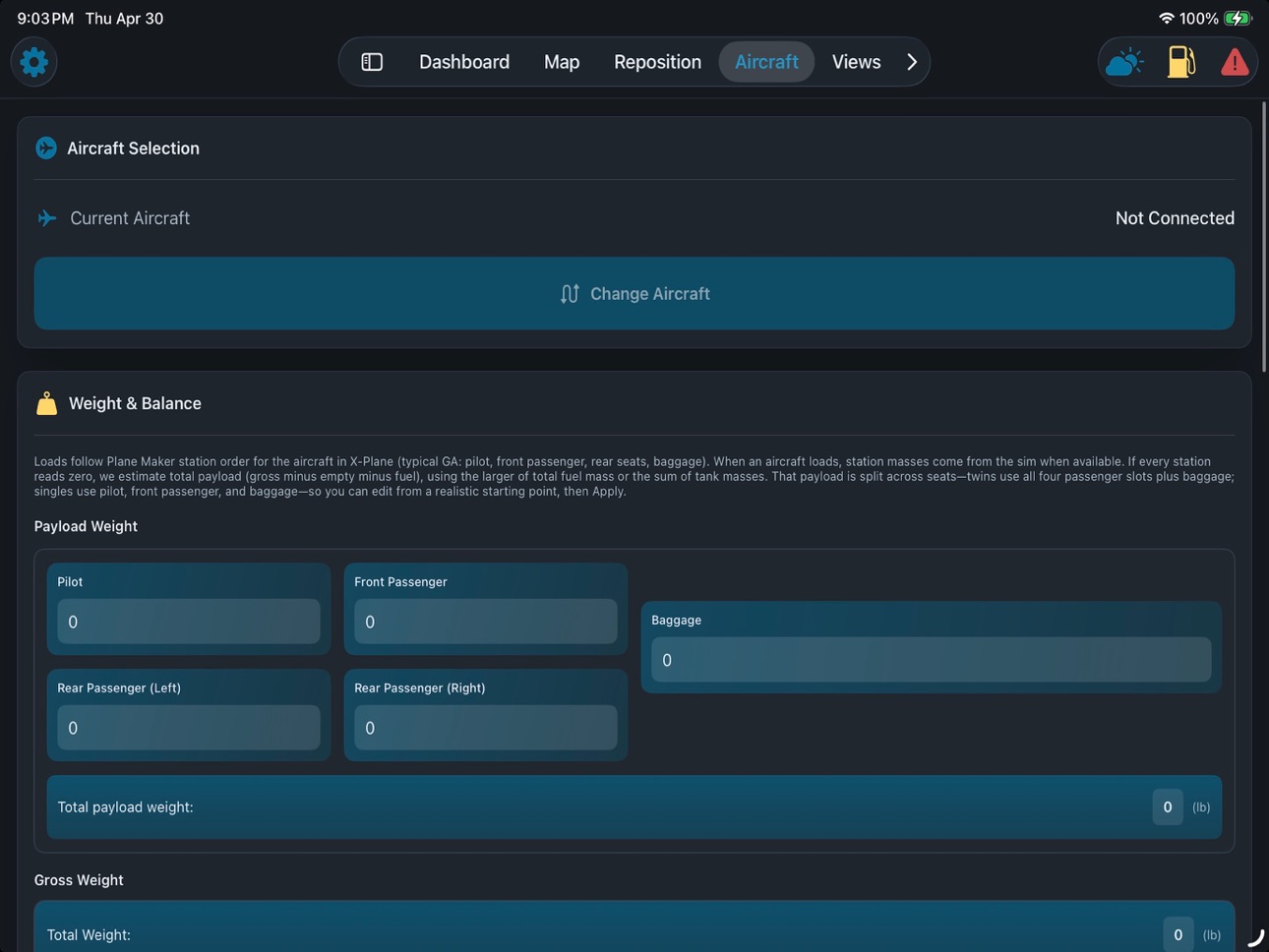Switch to the Views tab
The image size is (1269, 952).
pos(856,62)
